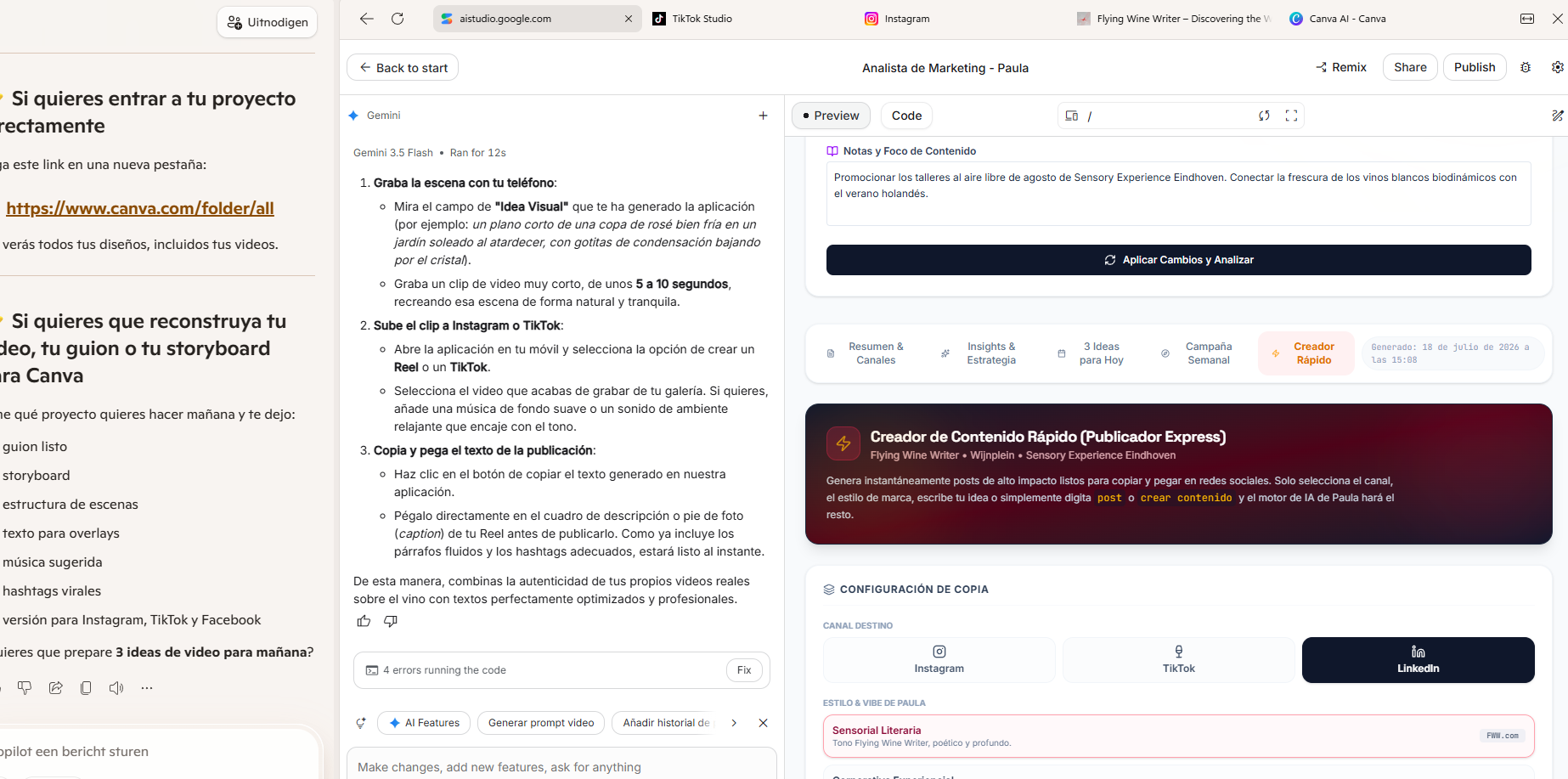
Task: Select the Creador Rápido tab
Action: pyautogui.click(x=1306, y=353)
